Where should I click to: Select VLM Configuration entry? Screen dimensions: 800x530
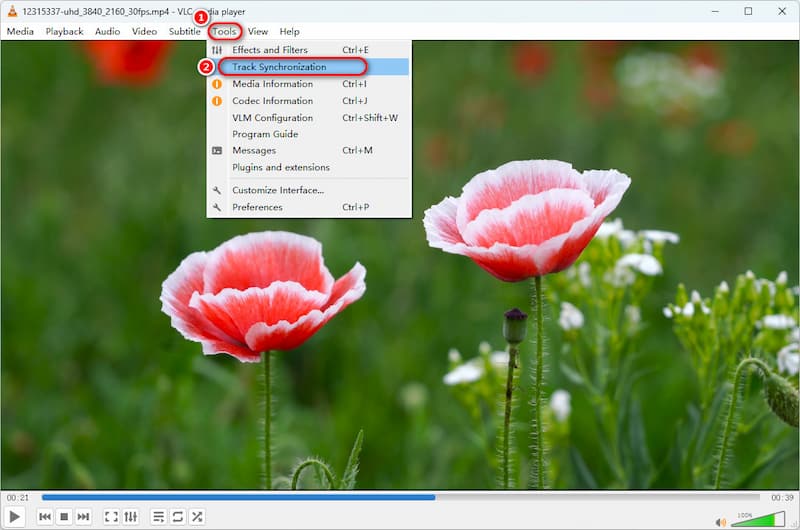coord(309,117)
